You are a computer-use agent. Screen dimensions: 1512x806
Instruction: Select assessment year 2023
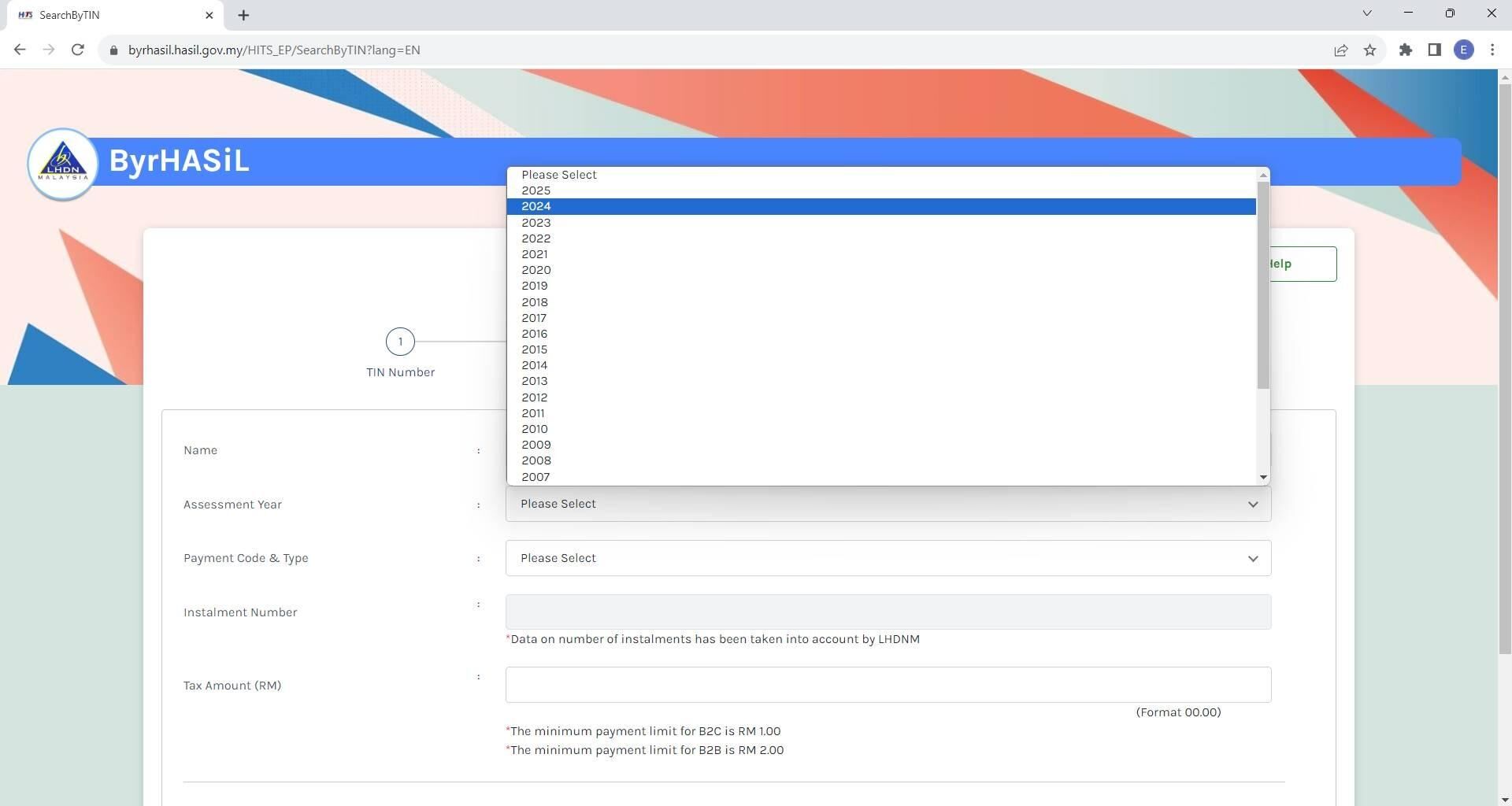pyautogui.click(x=881, y=223)
